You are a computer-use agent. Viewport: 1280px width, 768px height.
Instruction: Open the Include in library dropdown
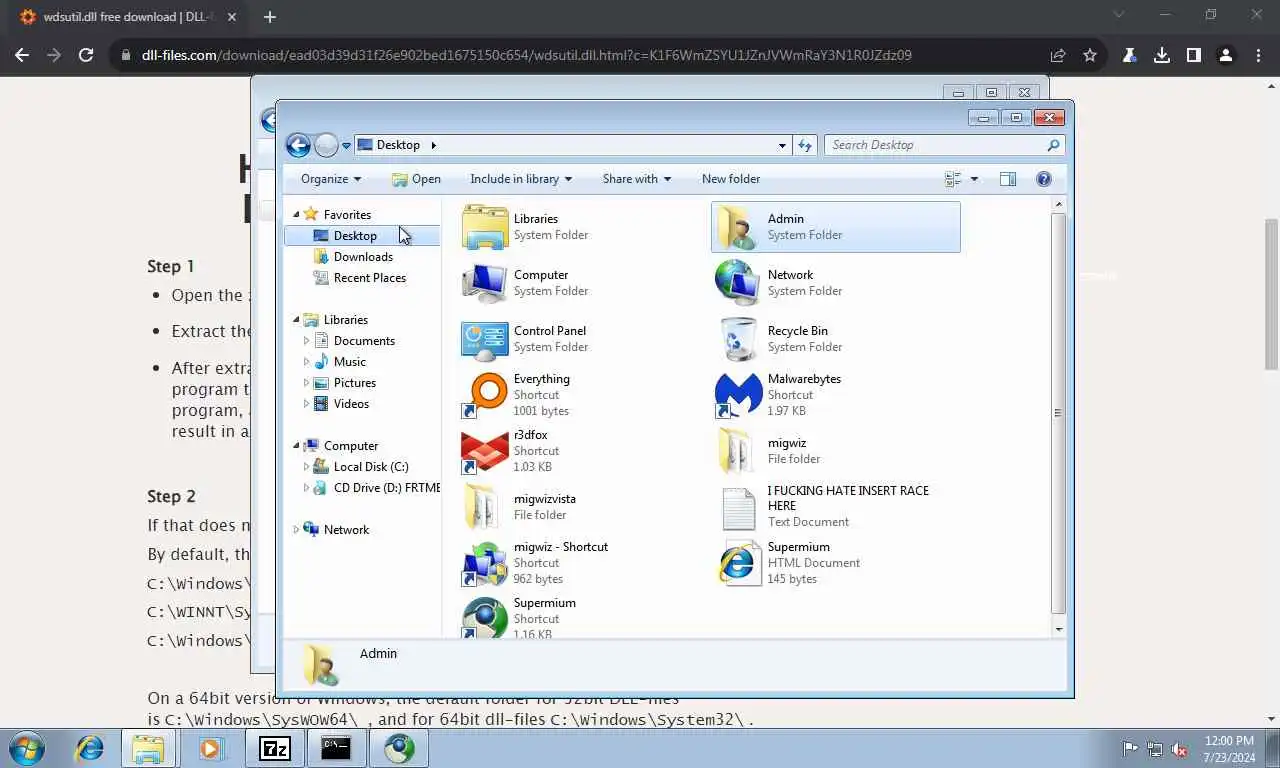(521, 179)
